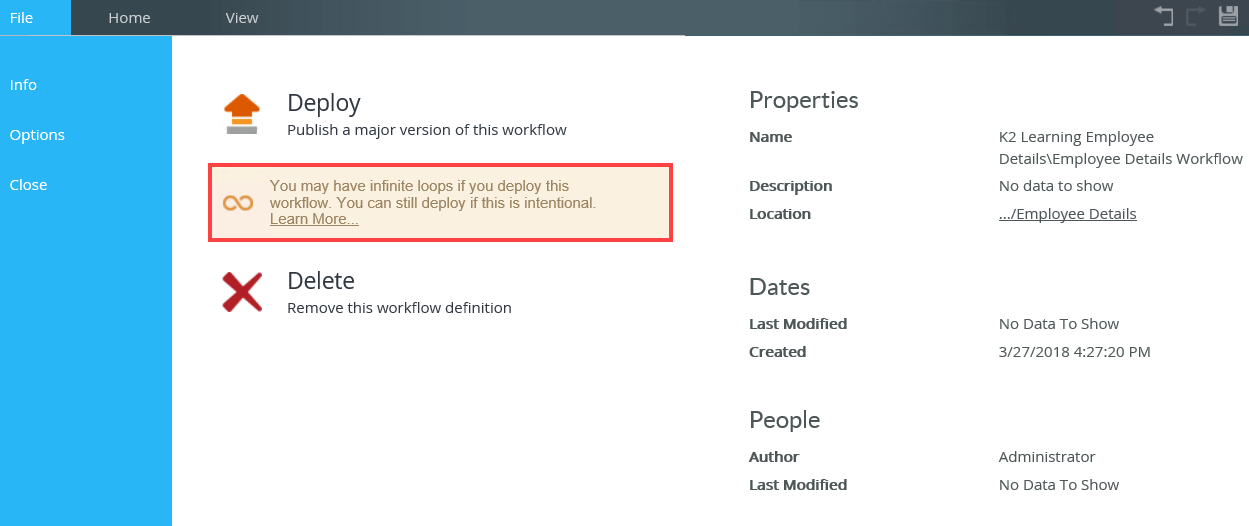Open the Employee Details location link
1249x526 pixels.
[1067, 214]
